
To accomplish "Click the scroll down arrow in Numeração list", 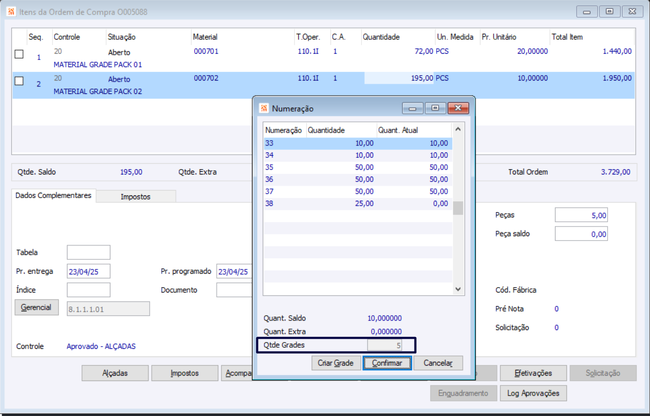I will click(458, 289).
